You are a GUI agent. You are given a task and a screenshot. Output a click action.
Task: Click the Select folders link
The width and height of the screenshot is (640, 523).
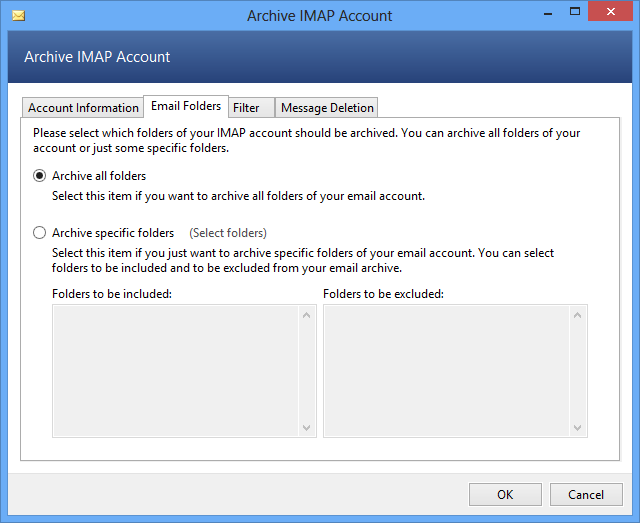pyautogui.click(x=228, y=233)
